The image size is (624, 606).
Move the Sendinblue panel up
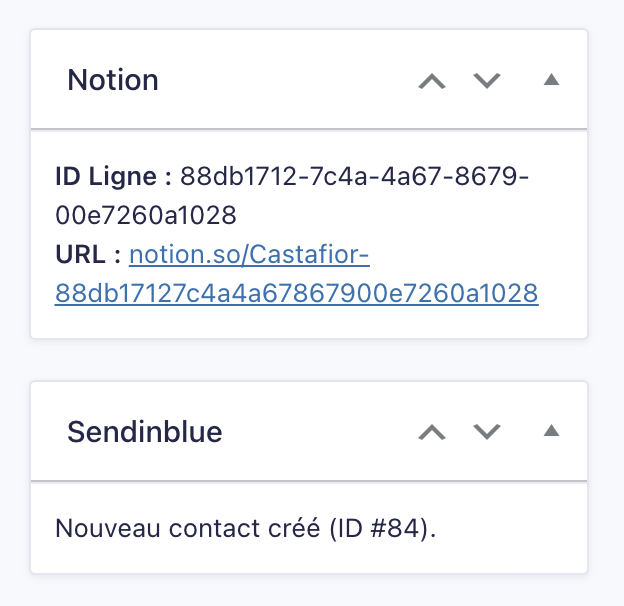(432, 432)
